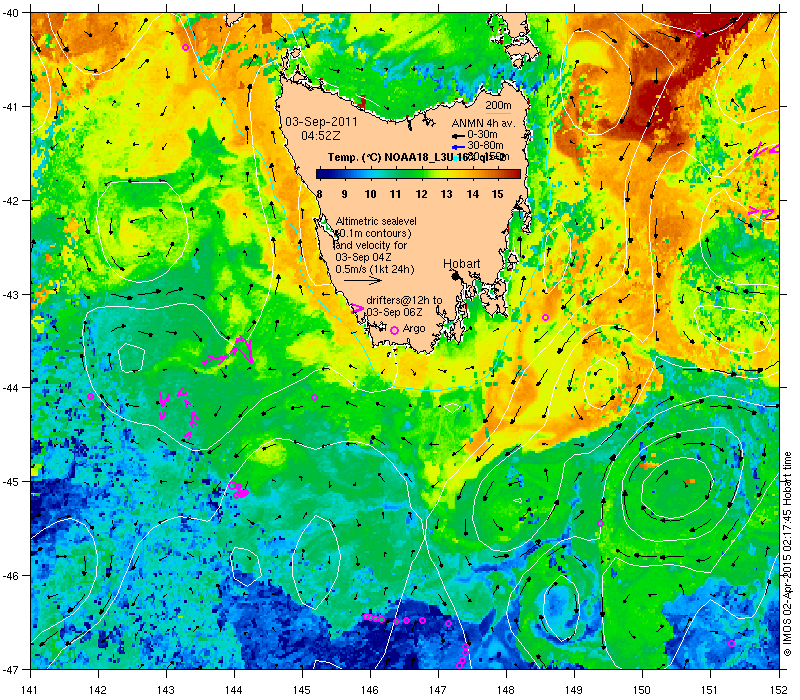Click latitude axis label '-46'
800x700 pixels.
click(x=10, y=576)
